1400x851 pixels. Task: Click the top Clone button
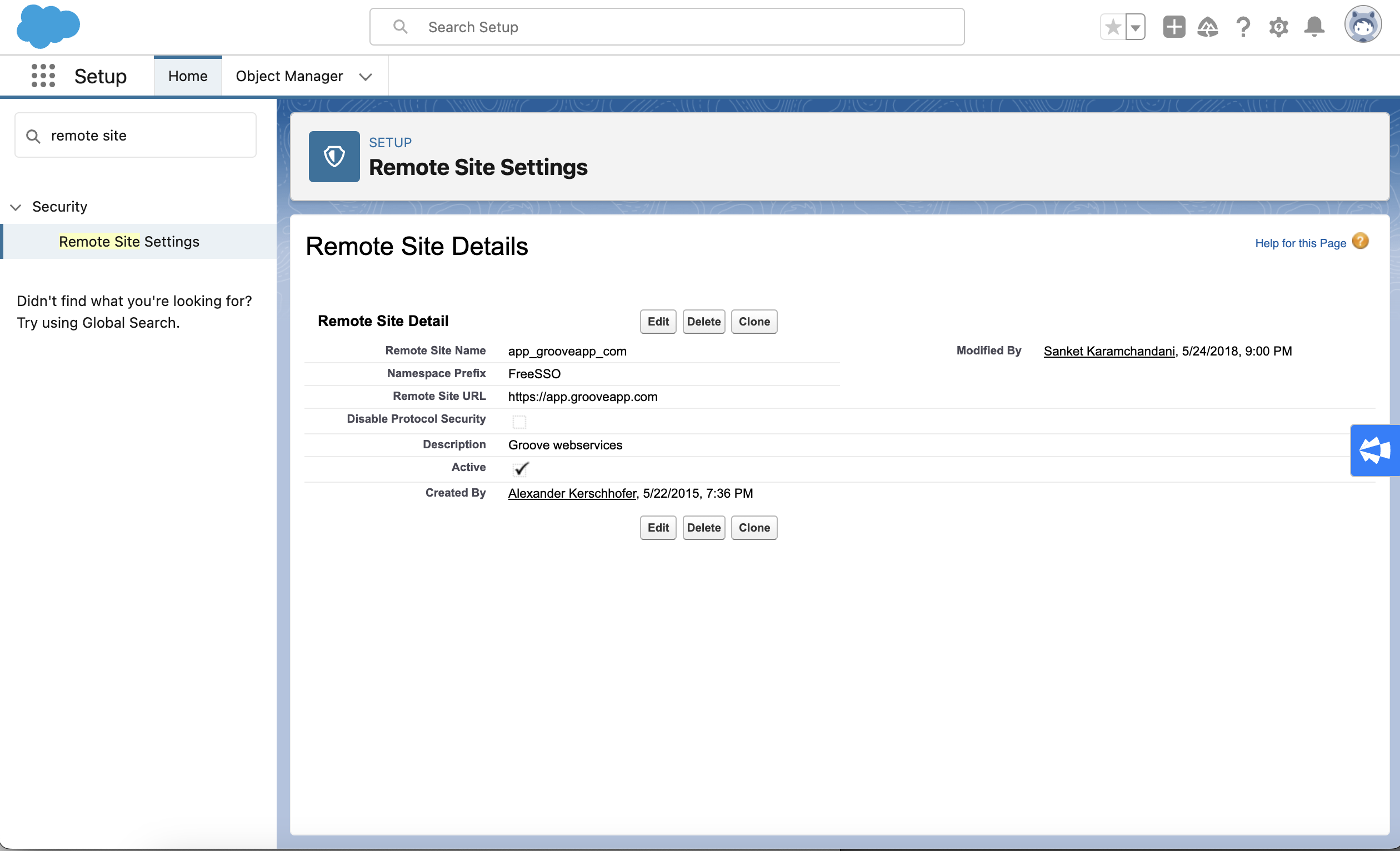coord(754,322)
